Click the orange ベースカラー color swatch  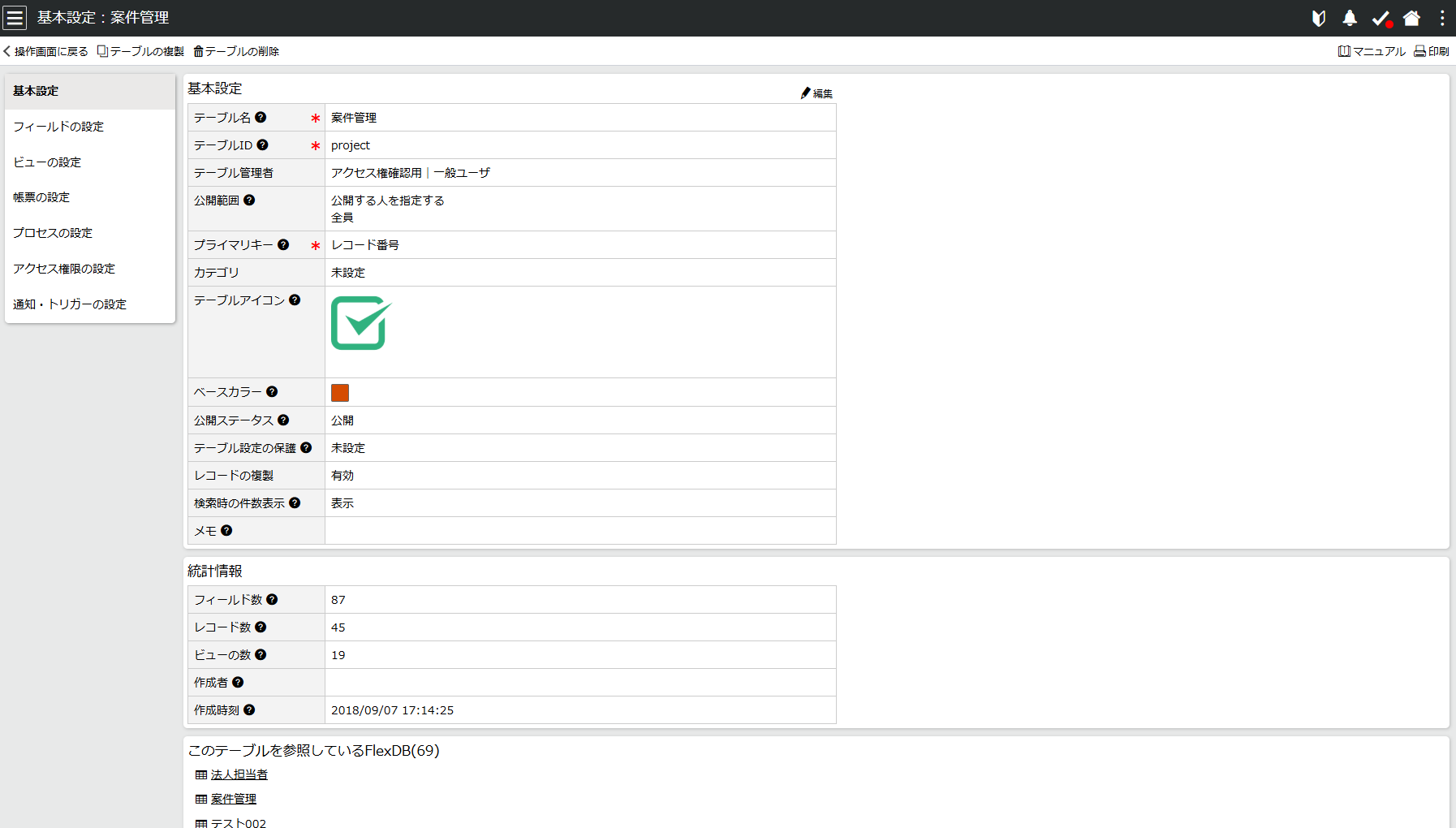tap(340, 392)
